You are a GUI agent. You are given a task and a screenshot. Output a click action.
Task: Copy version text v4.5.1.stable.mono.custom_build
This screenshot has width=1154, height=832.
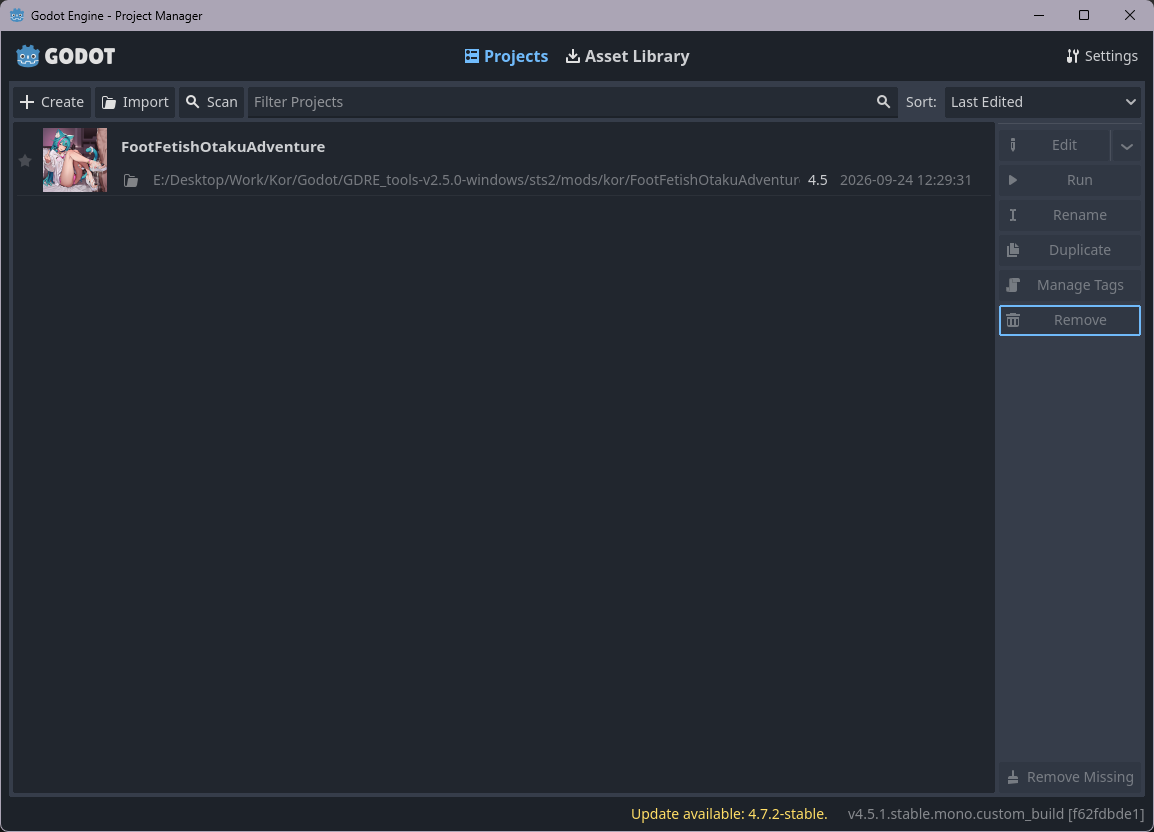995,814
